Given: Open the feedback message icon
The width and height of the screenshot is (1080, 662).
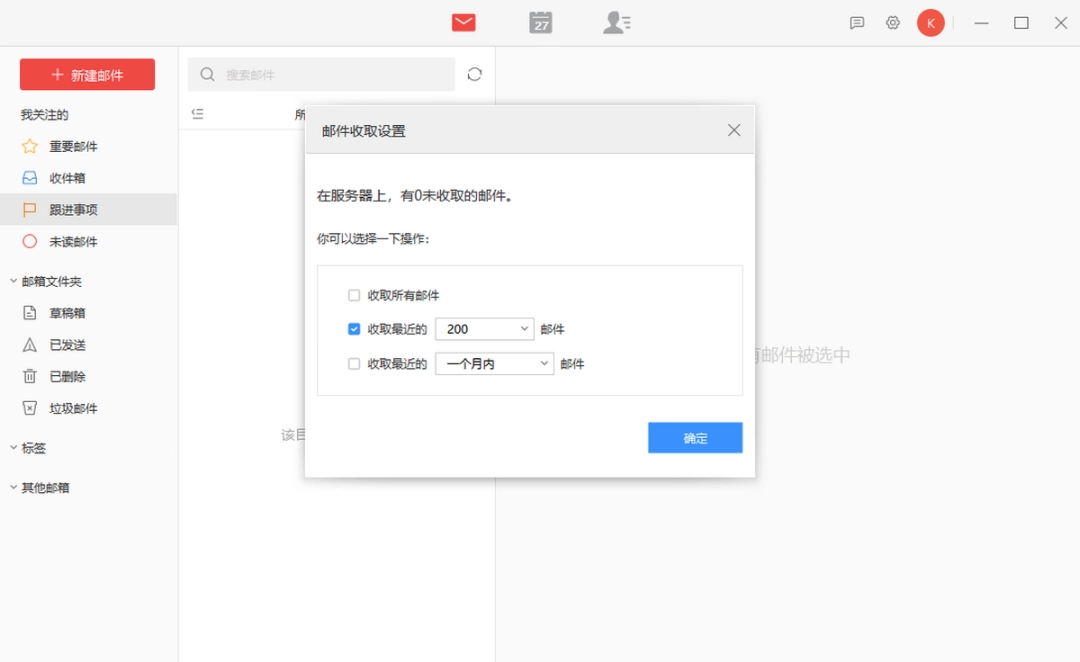Looking at the screenshot, I should click(x=857, y=23).
